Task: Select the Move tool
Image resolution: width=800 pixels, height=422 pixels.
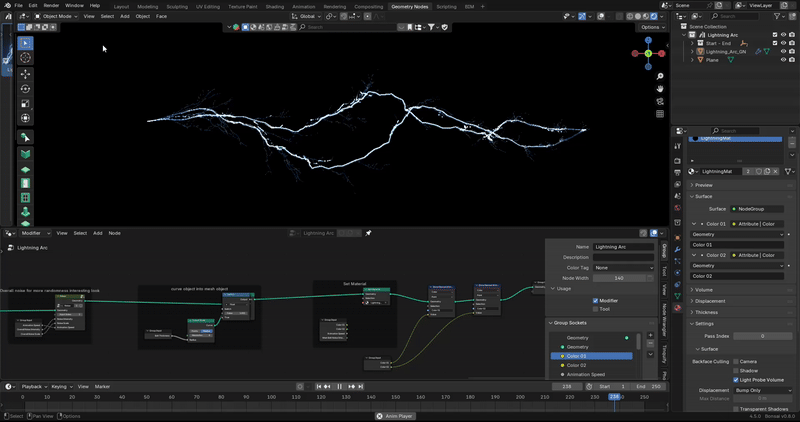Action: (x=25, y=74)
